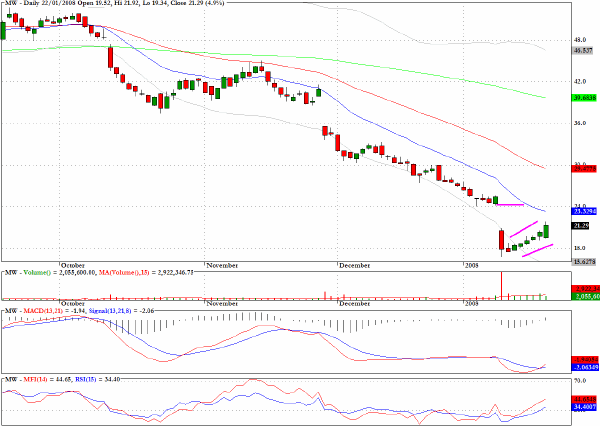
Task: Click the horizontal pink line near 24.0
Action: tap(510, 205)
